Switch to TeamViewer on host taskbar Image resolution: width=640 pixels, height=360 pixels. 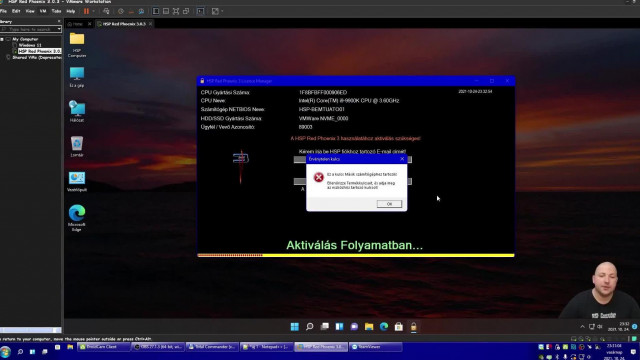click(375, 347)
